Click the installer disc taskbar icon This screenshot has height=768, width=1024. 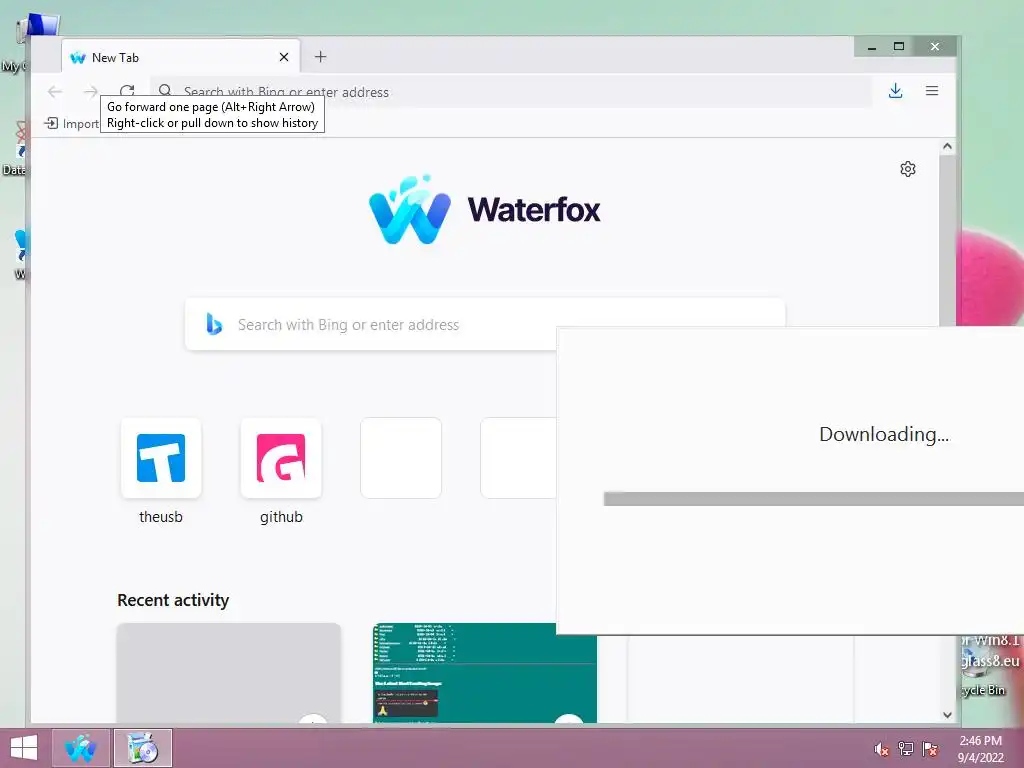click(x=143, y=748)
